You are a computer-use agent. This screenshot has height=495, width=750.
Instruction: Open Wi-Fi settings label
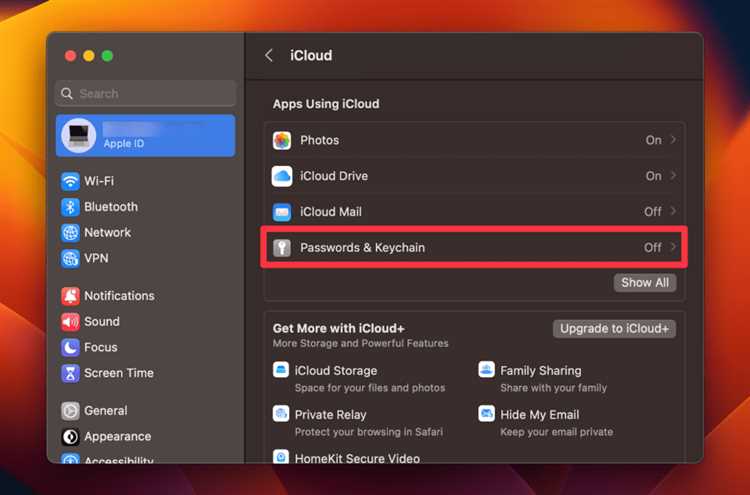(x=99, y=181)
